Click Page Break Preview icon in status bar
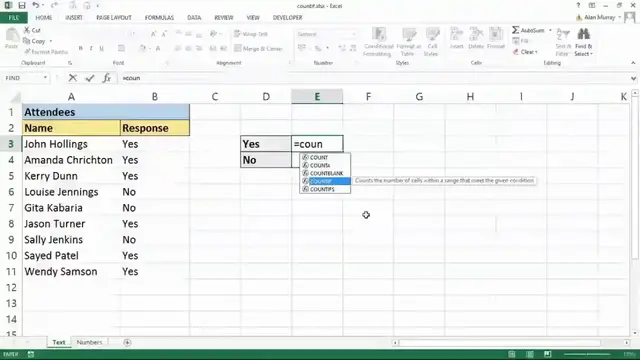 [x=548, y=354]
